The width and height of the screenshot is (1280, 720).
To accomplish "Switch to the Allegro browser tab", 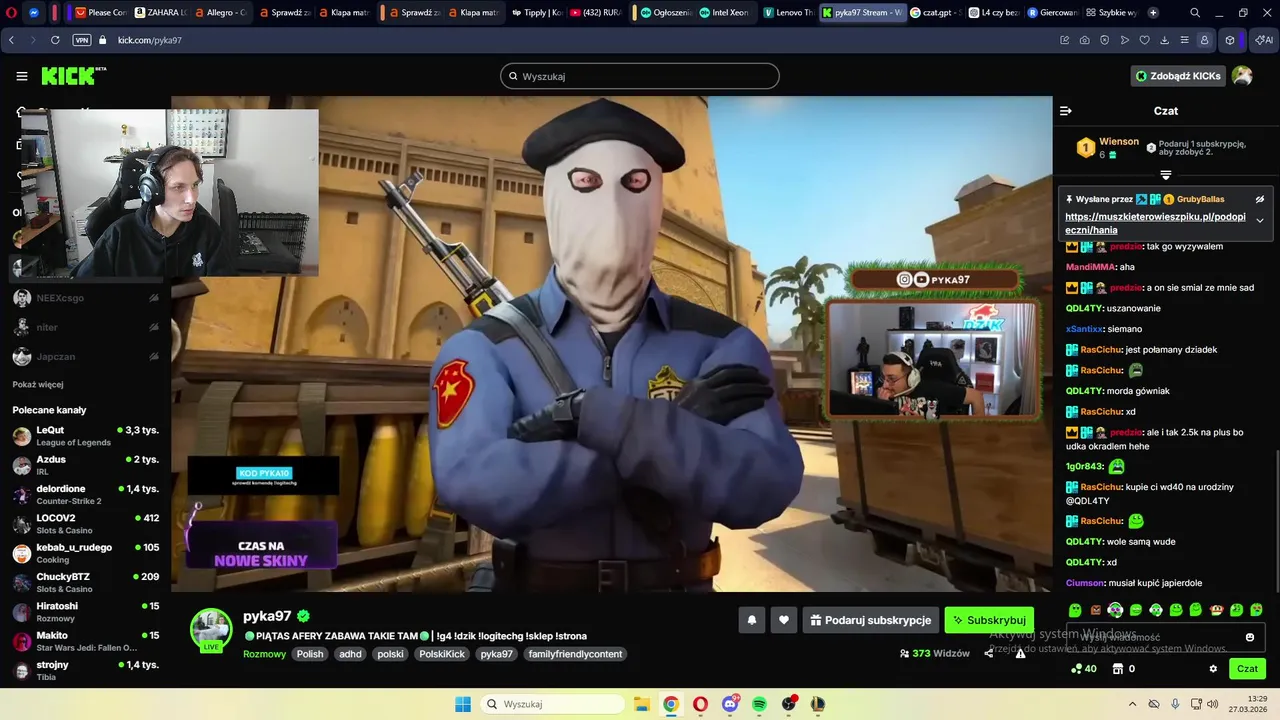I will click(223, 13).
